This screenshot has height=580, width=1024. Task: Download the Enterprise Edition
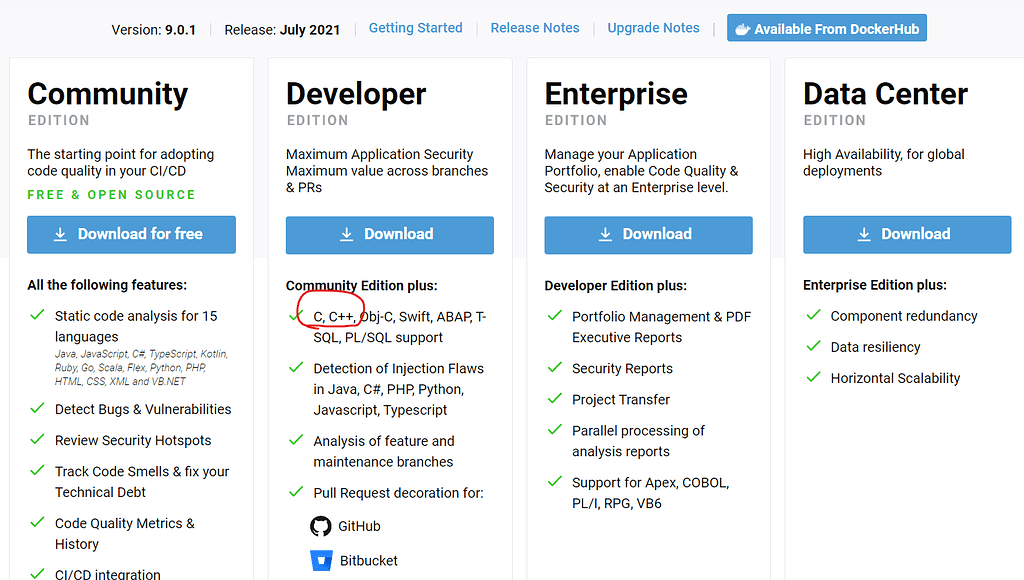(x=648, y=234)
